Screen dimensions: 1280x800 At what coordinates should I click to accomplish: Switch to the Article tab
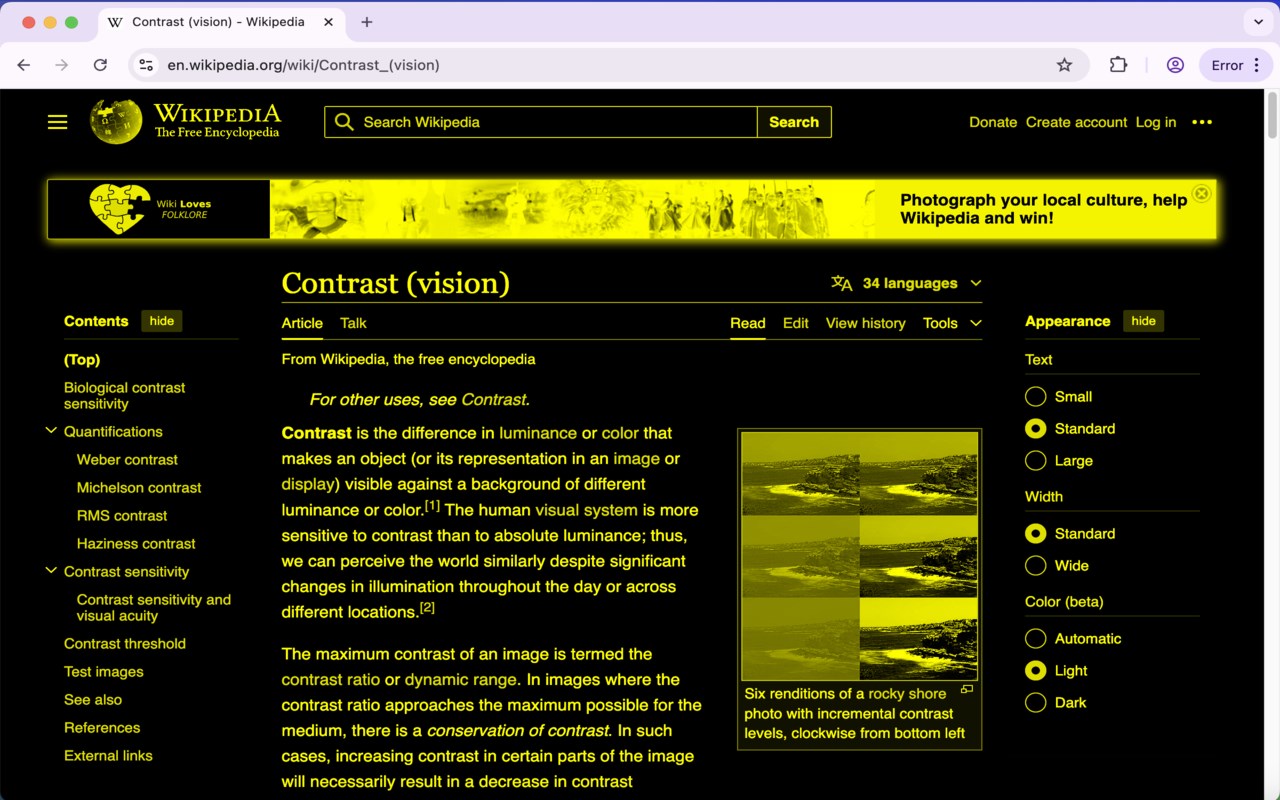(302, 323)
